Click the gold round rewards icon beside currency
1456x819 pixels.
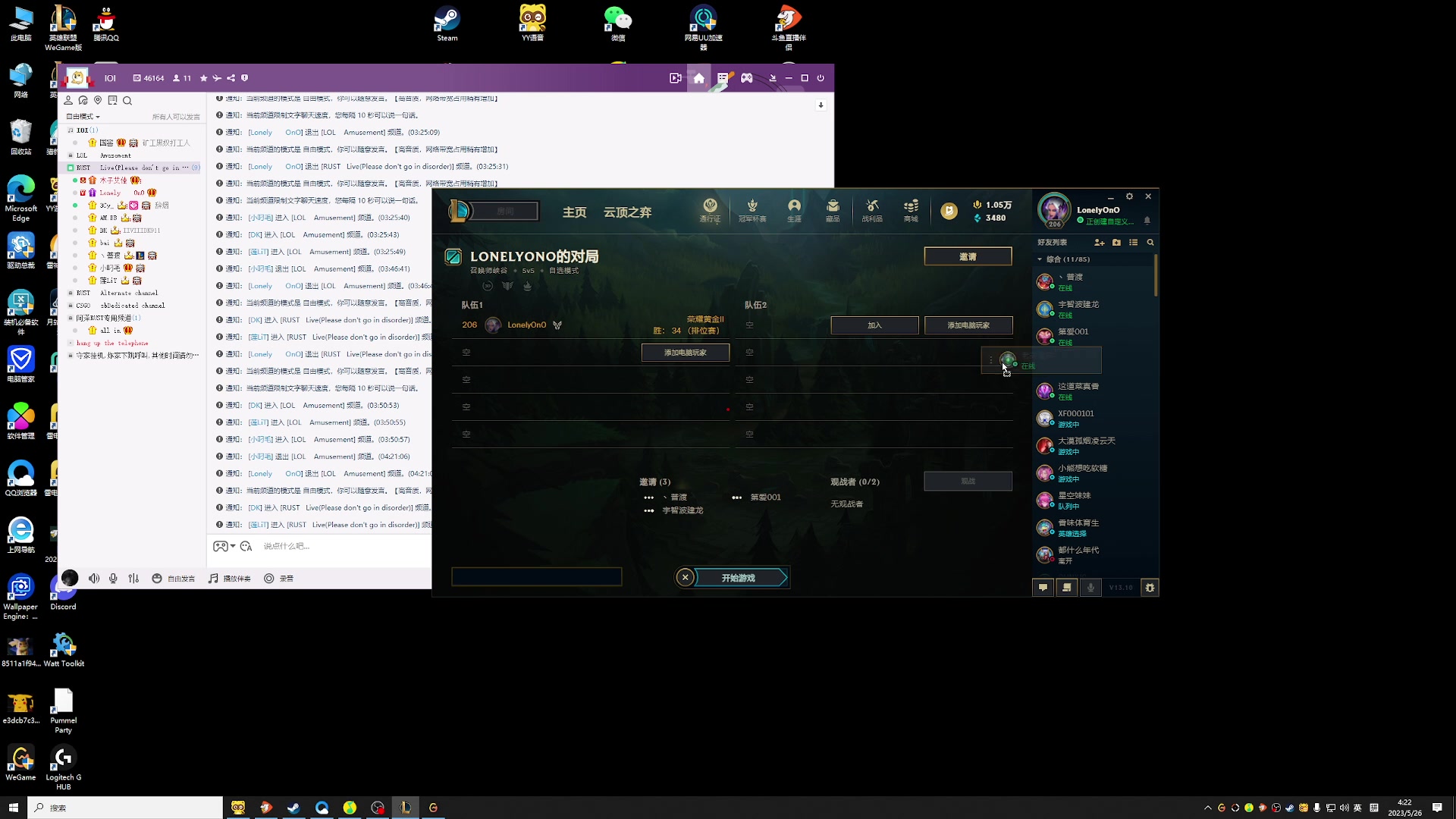(x=949, y=211)
